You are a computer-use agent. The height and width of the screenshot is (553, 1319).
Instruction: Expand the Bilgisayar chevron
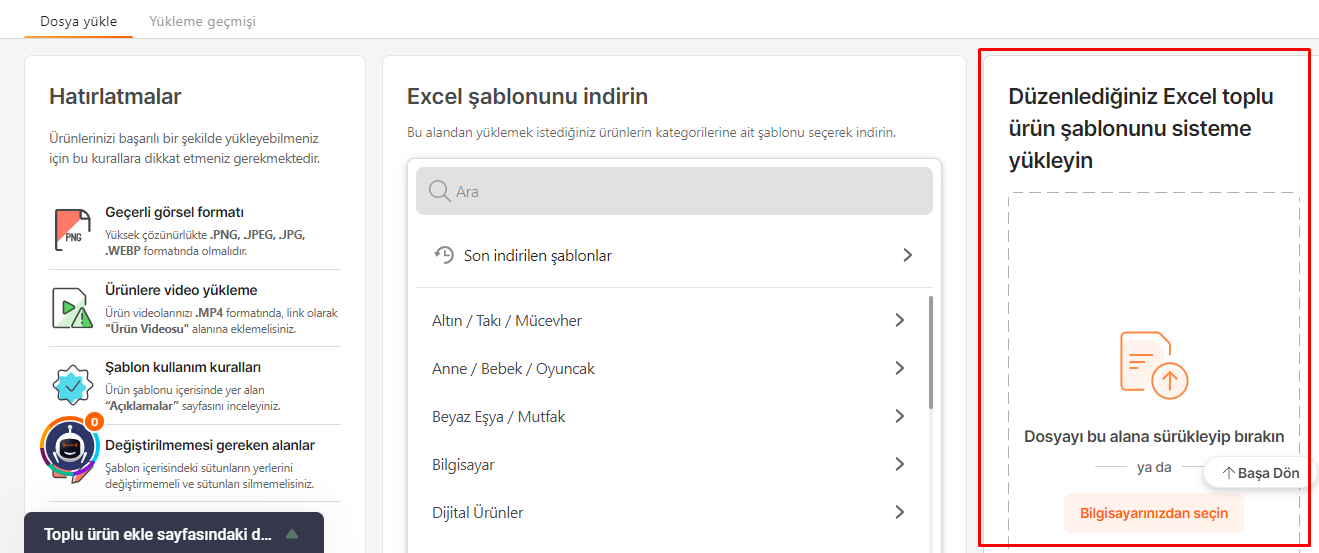pyautogui.click(x=899, y=464)
